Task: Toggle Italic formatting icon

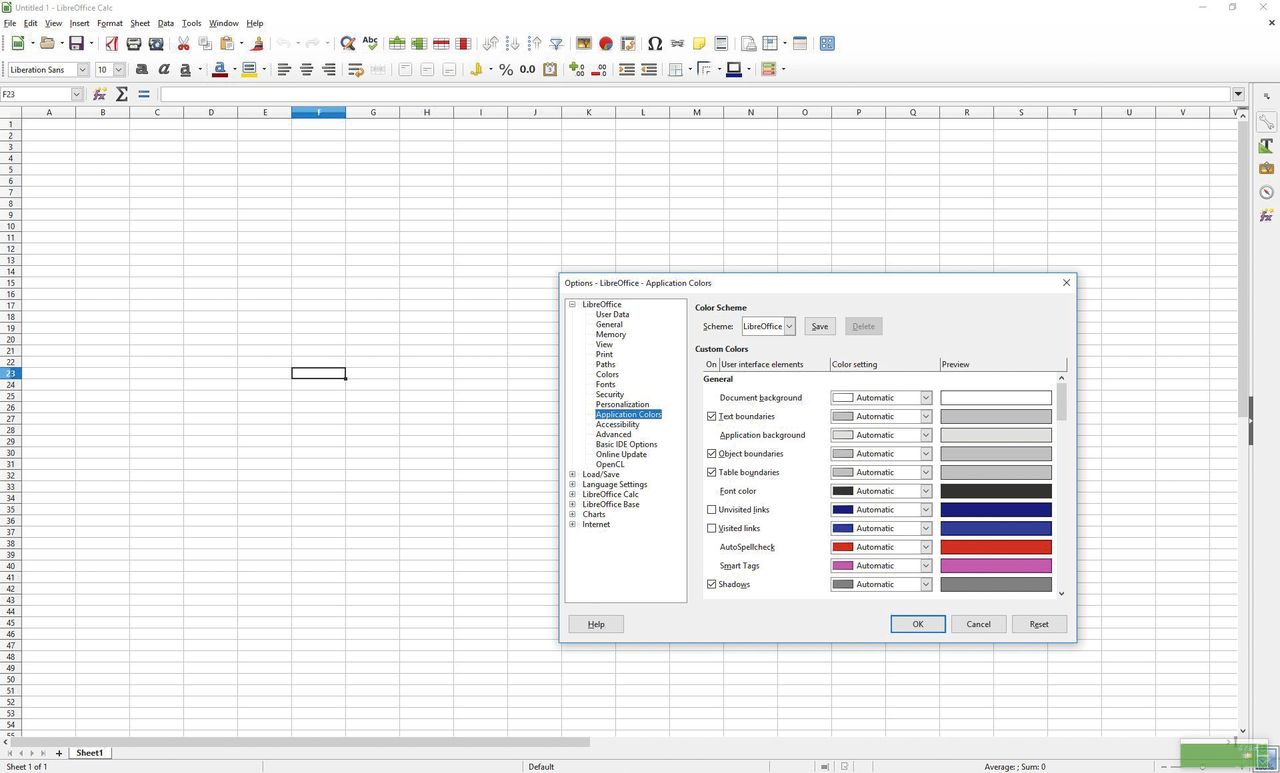Action: point(163,70)
